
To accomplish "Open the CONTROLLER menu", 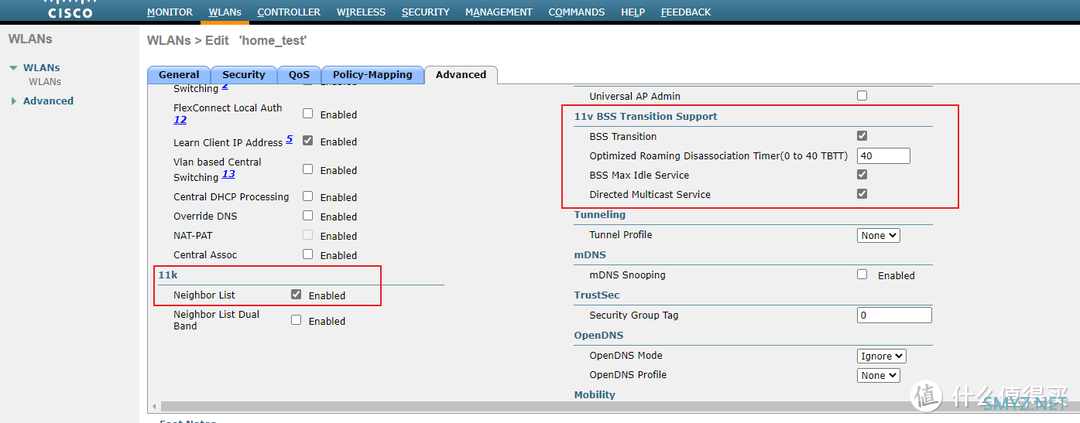I will click(289, 12).
